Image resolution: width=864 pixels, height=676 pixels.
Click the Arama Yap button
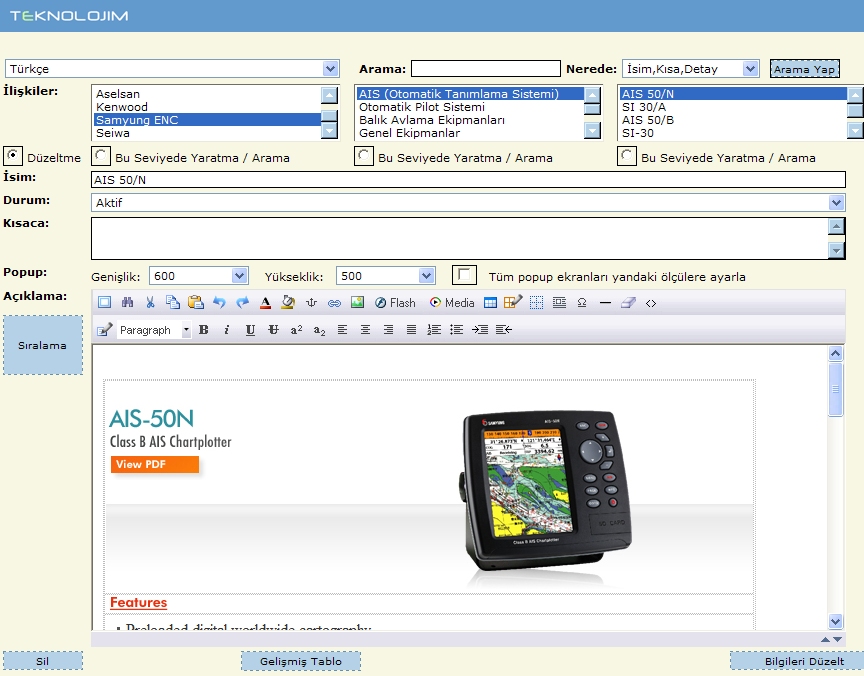[x=804, y=69]
